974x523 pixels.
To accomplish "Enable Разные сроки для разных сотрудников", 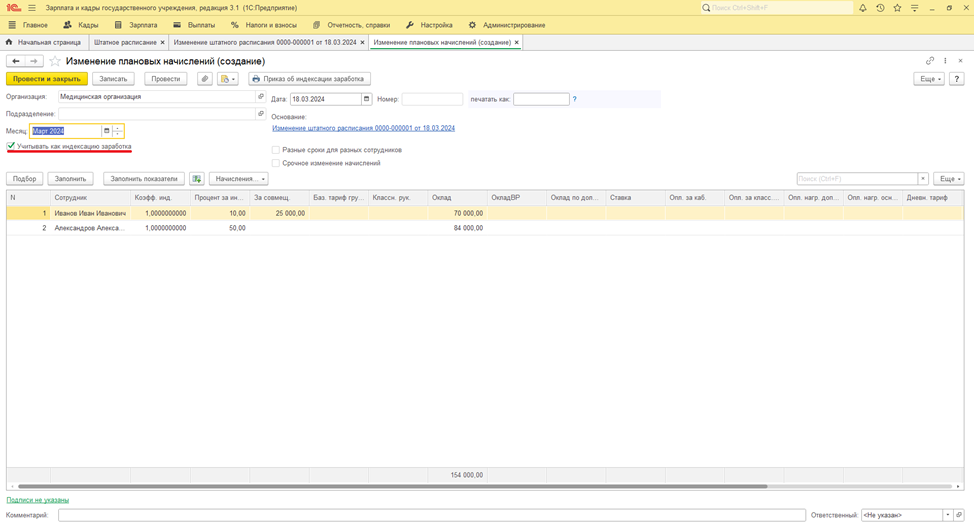I will pos(276,150).
